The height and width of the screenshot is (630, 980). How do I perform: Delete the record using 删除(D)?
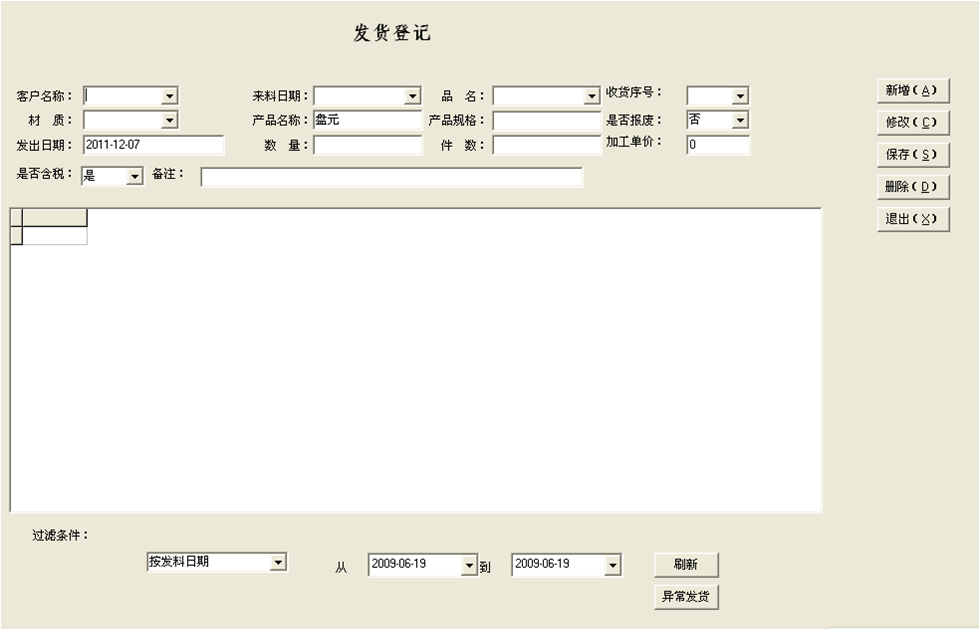pos(912,187)
